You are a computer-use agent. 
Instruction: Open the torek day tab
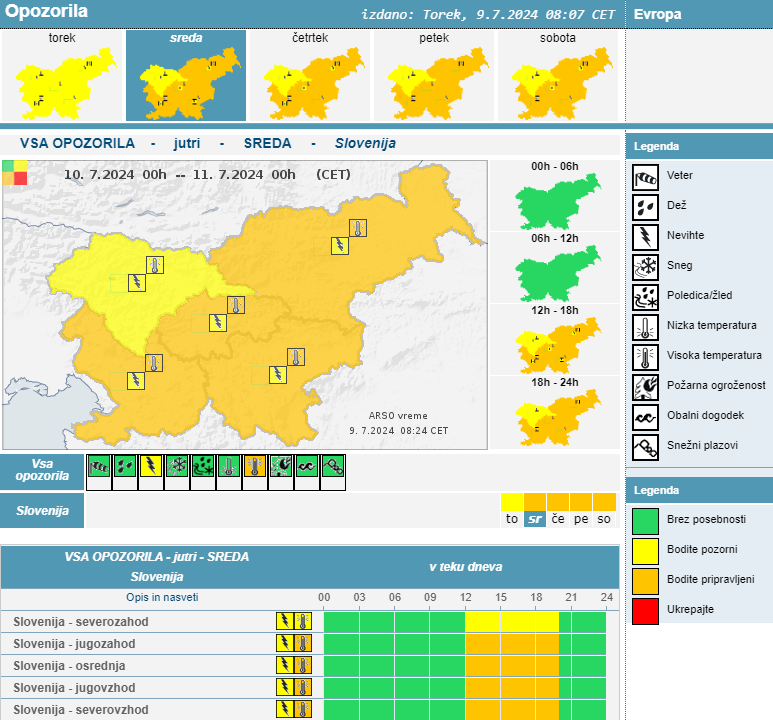[62, 76]
